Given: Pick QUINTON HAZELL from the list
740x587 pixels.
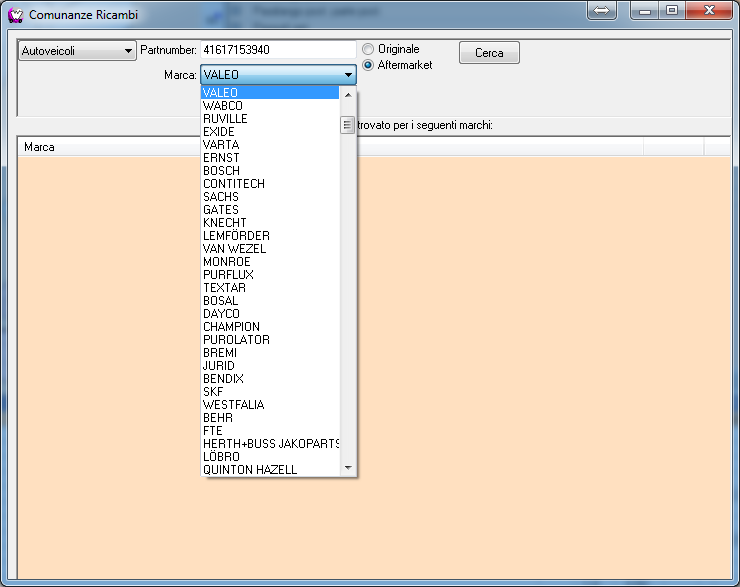Looking at the screenshot, I should (250, 470).
